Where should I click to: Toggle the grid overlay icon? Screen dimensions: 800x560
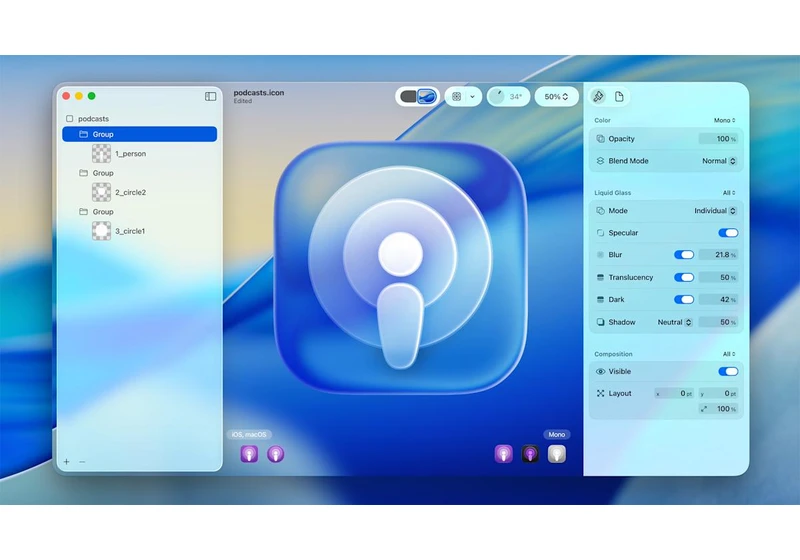click(457, 96)
